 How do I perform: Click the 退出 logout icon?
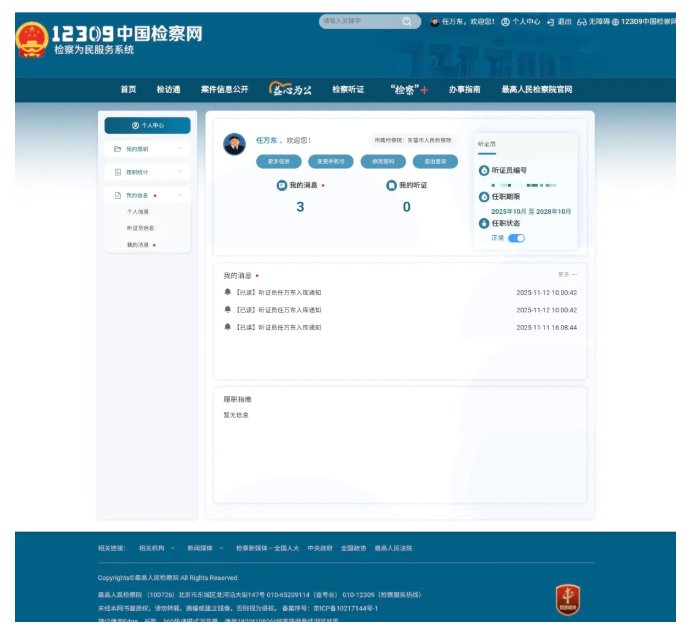pos(550,21)
